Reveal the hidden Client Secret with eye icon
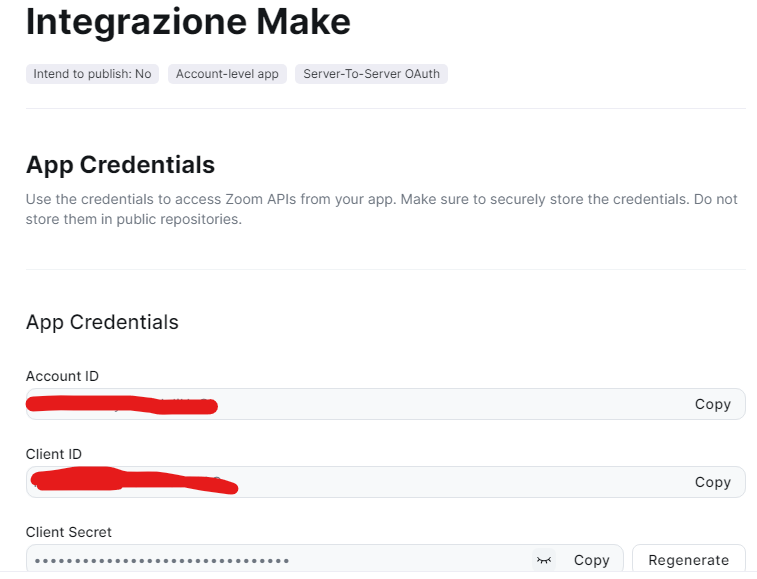The height and width of the screenshot is (579, 757). click(544, 560)
